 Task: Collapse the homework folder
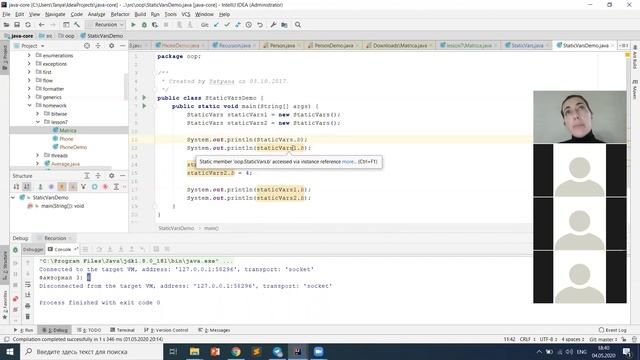(29, 105)
